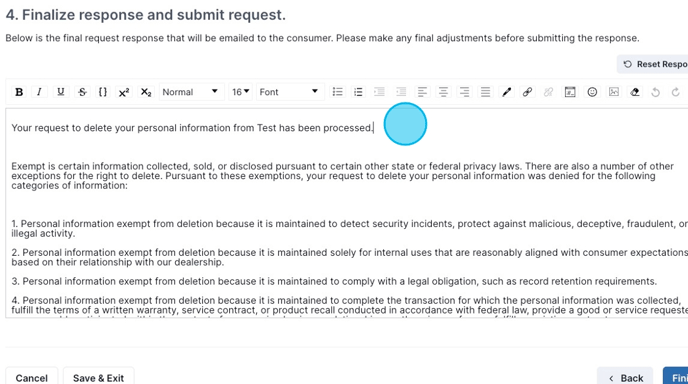
Task: Redo the last edit
Action: (676, 92)
